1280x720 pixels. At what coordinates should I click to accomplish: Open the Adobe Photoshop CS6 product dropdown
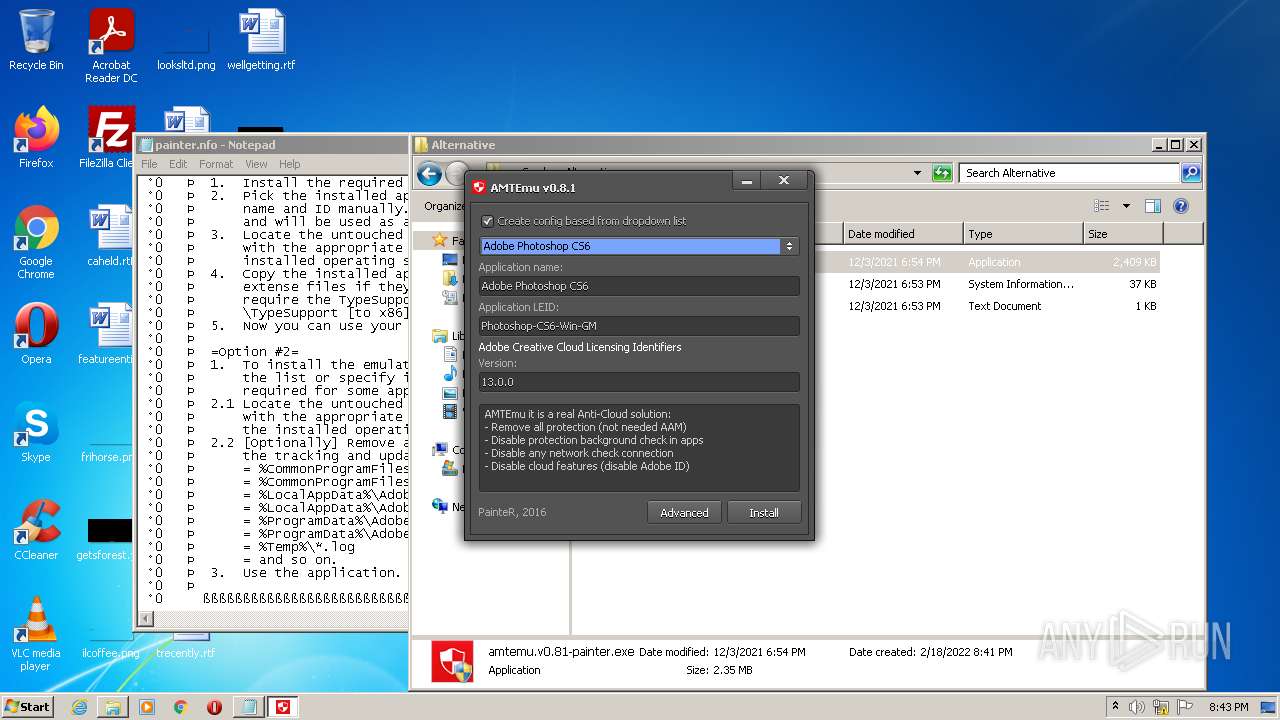point(639,246)
